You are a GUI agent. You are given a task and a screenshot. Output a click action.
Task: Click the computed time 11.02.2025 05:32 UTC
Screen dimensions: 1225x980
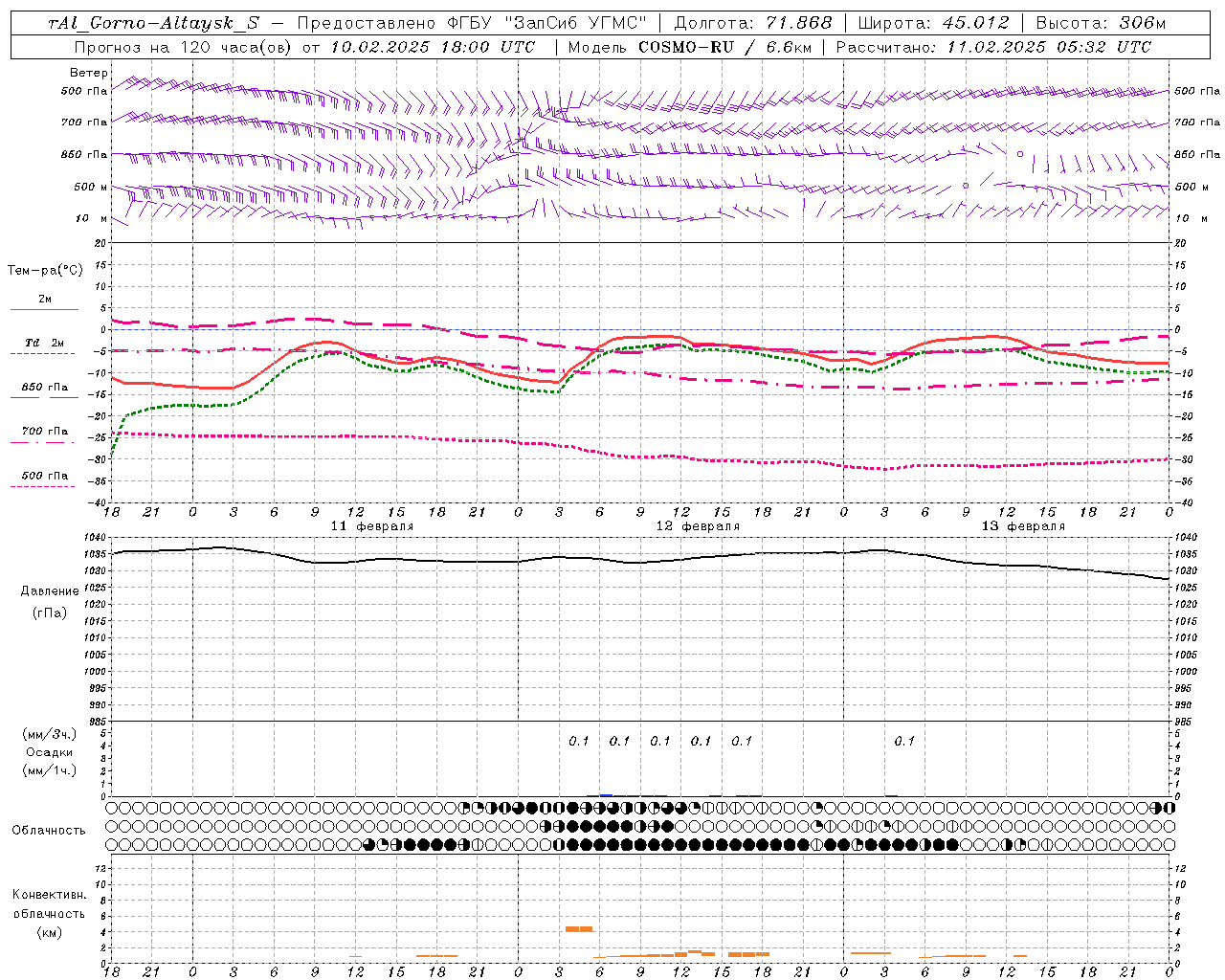(1049, 47)
